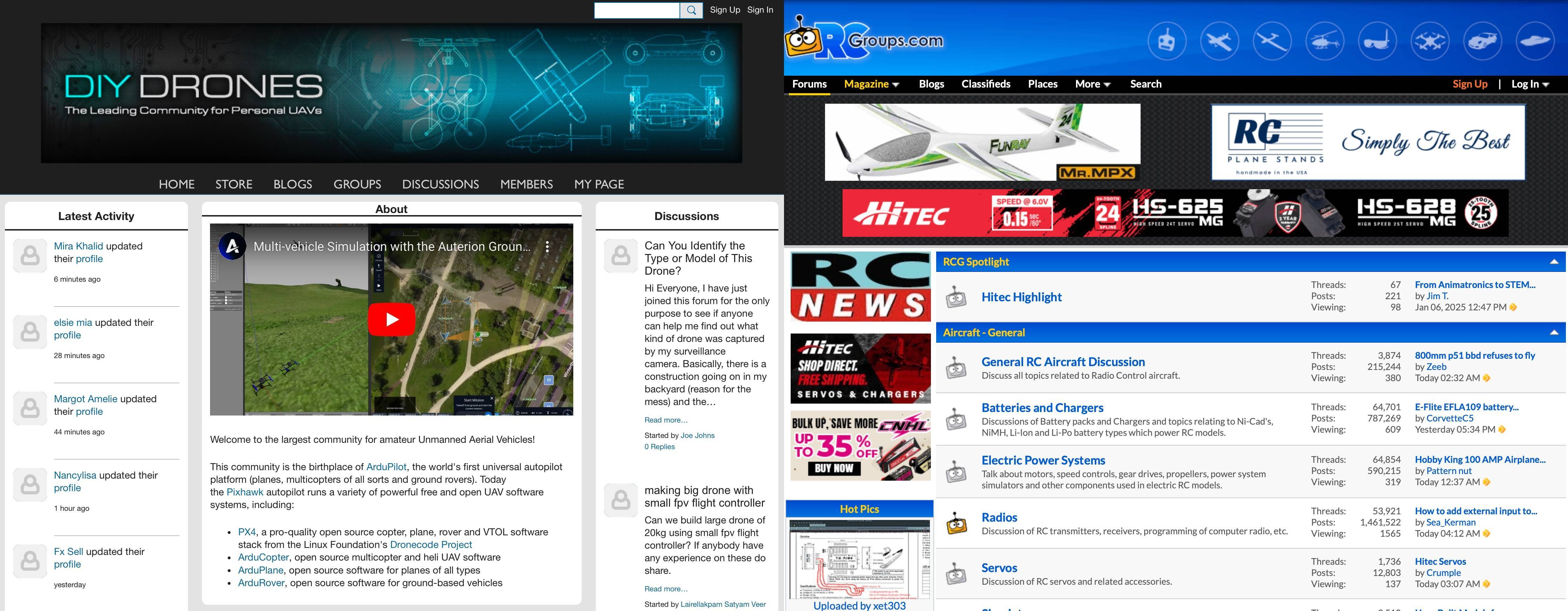Select the Forums tab on RCGroups

click(810, 84)
